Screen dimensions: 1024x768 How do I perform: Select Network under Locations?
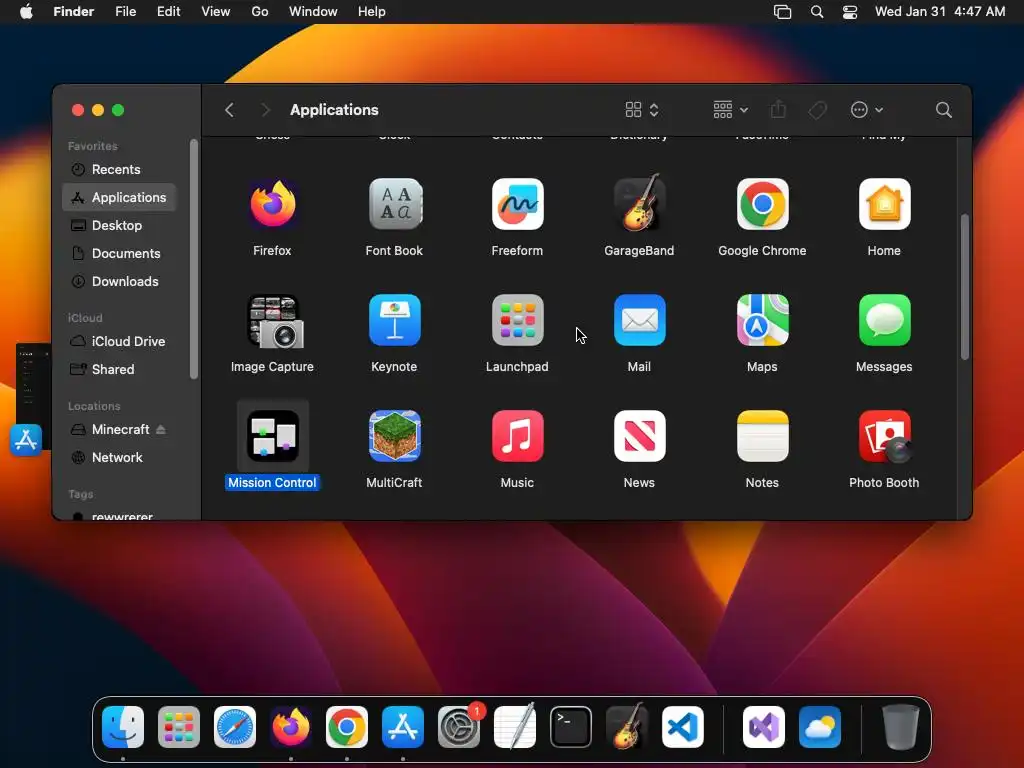tap(119, 457)
